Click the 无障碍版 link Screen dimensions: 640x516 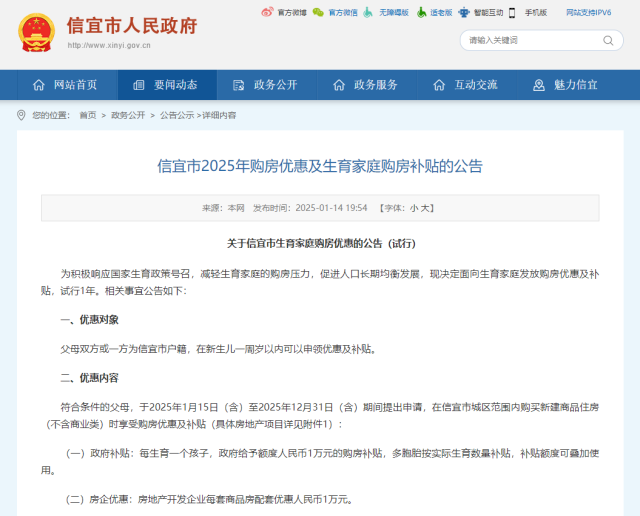click(x=394, y=13)
